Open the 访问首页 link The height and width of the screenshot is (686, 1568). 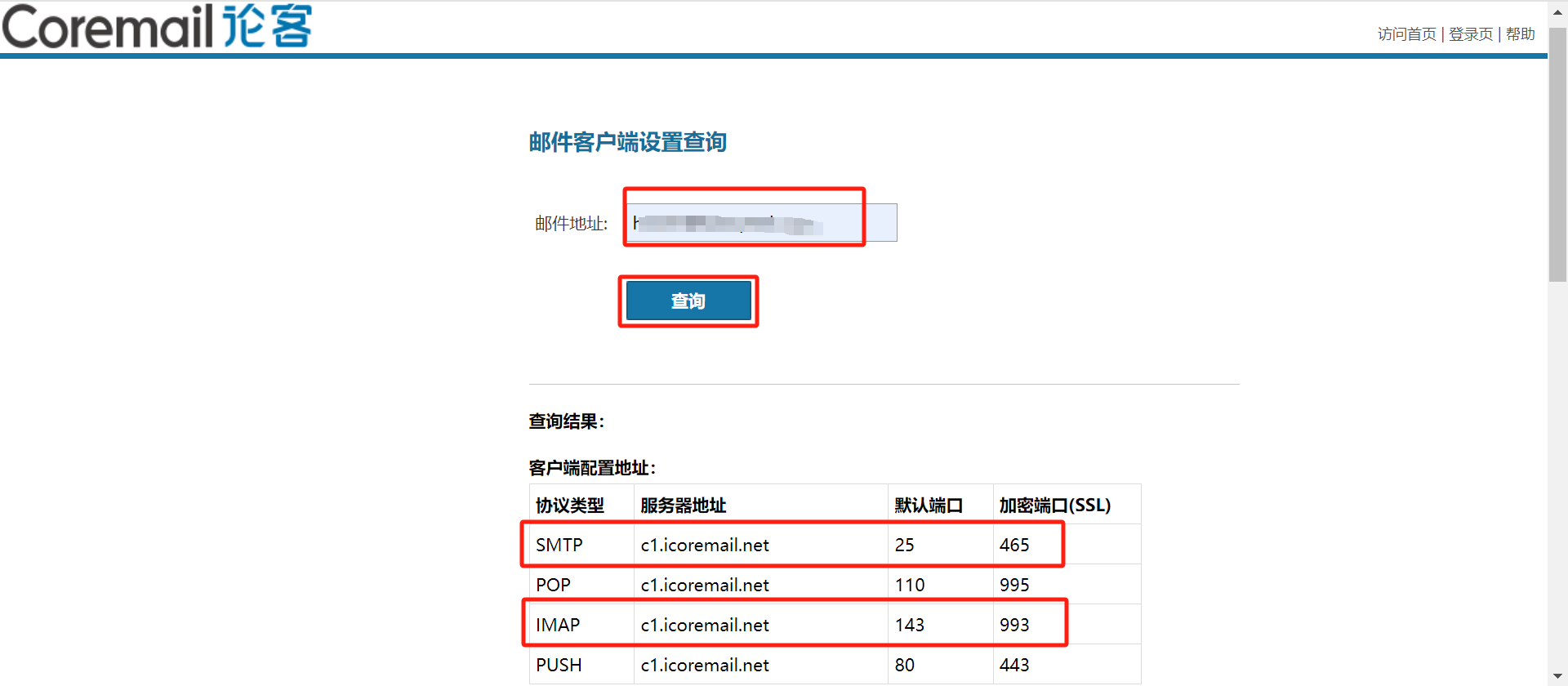coord(1406,34)
